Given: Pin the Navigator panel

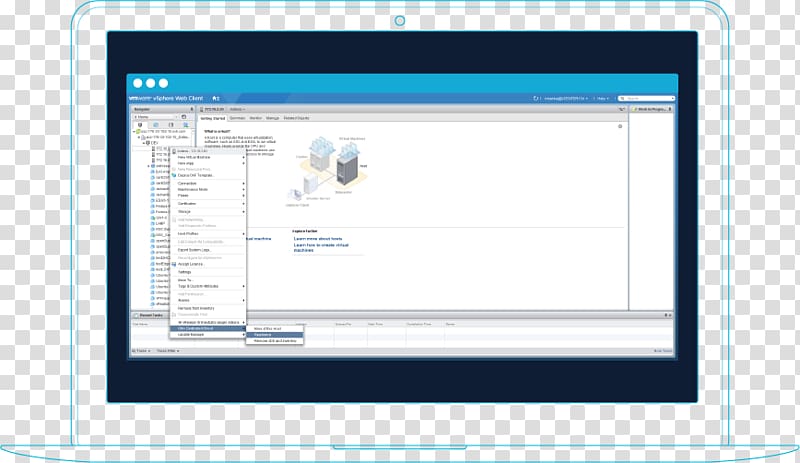Looking at the screenshot, I should tap(192, 109).
